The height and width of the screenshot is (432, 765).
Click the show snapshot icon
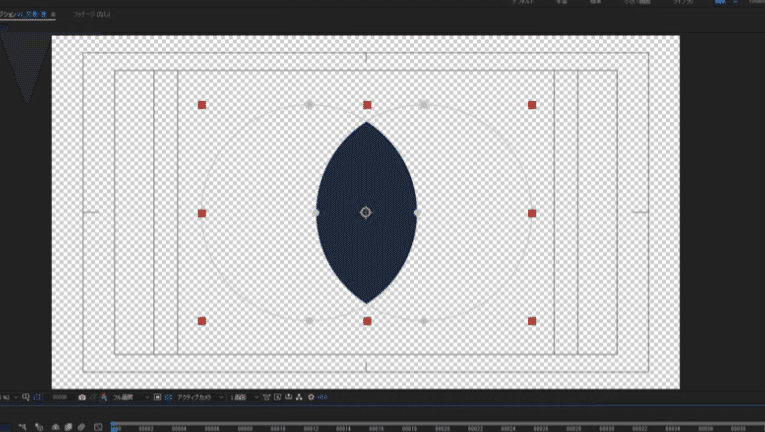coord(93,397)
